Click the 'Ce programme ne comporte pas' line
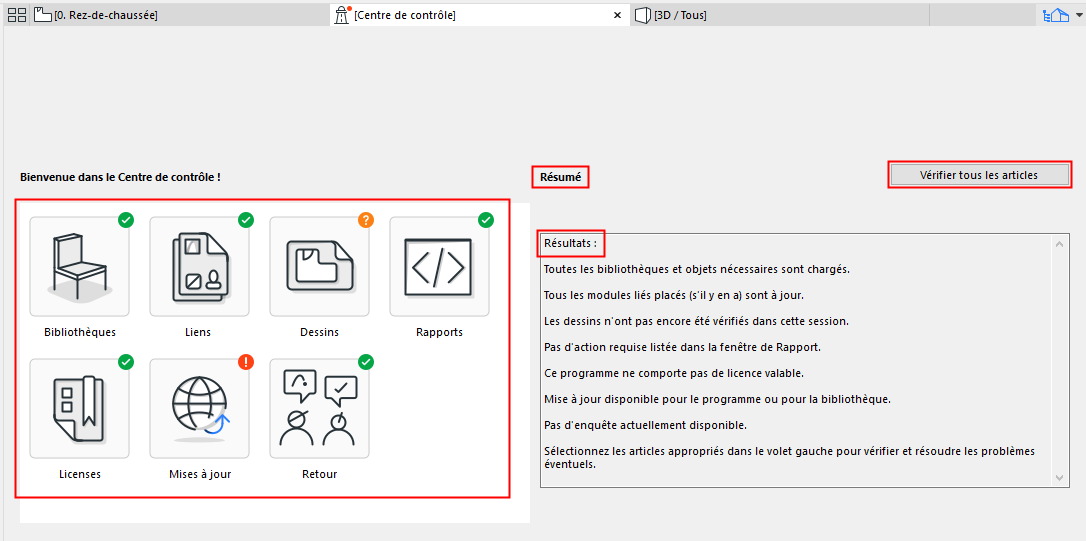 point(673,373)
